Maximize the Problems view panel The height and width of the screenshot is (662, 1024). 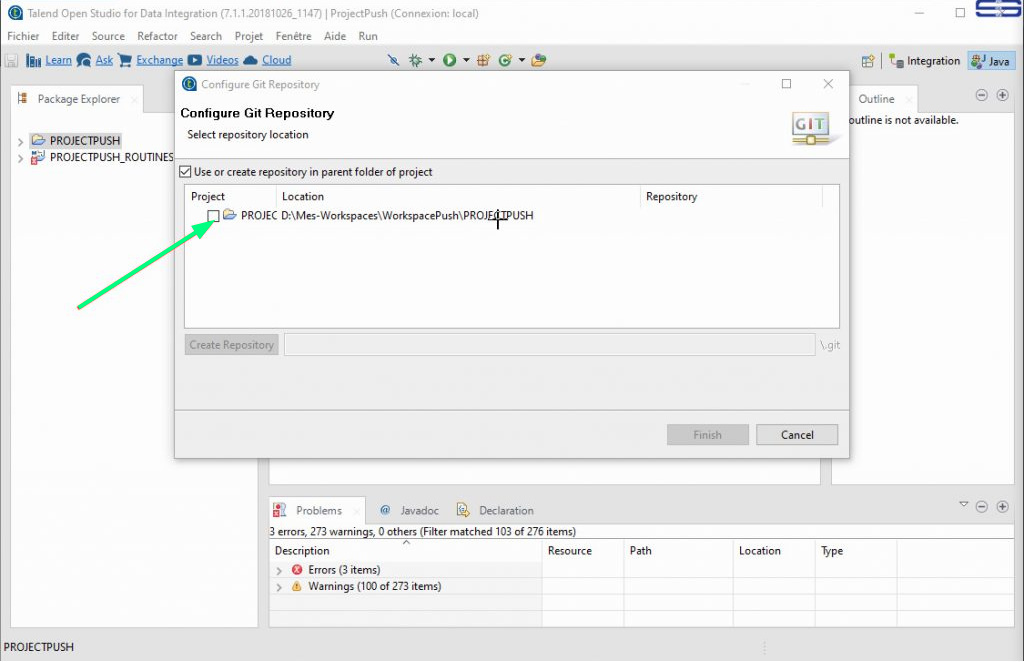(x=1002, y=507)
